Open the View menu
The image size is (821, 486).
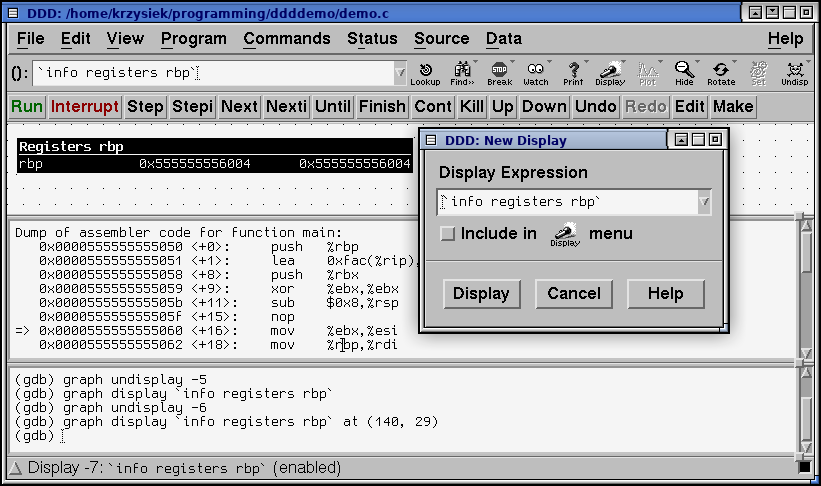[x=125, y=39]
